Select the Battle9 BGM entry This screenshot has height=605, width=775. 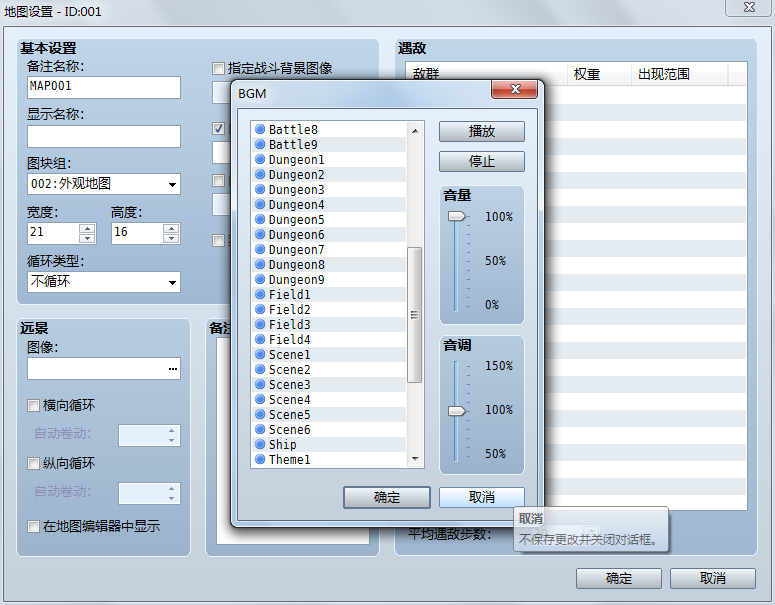(329, 144)
